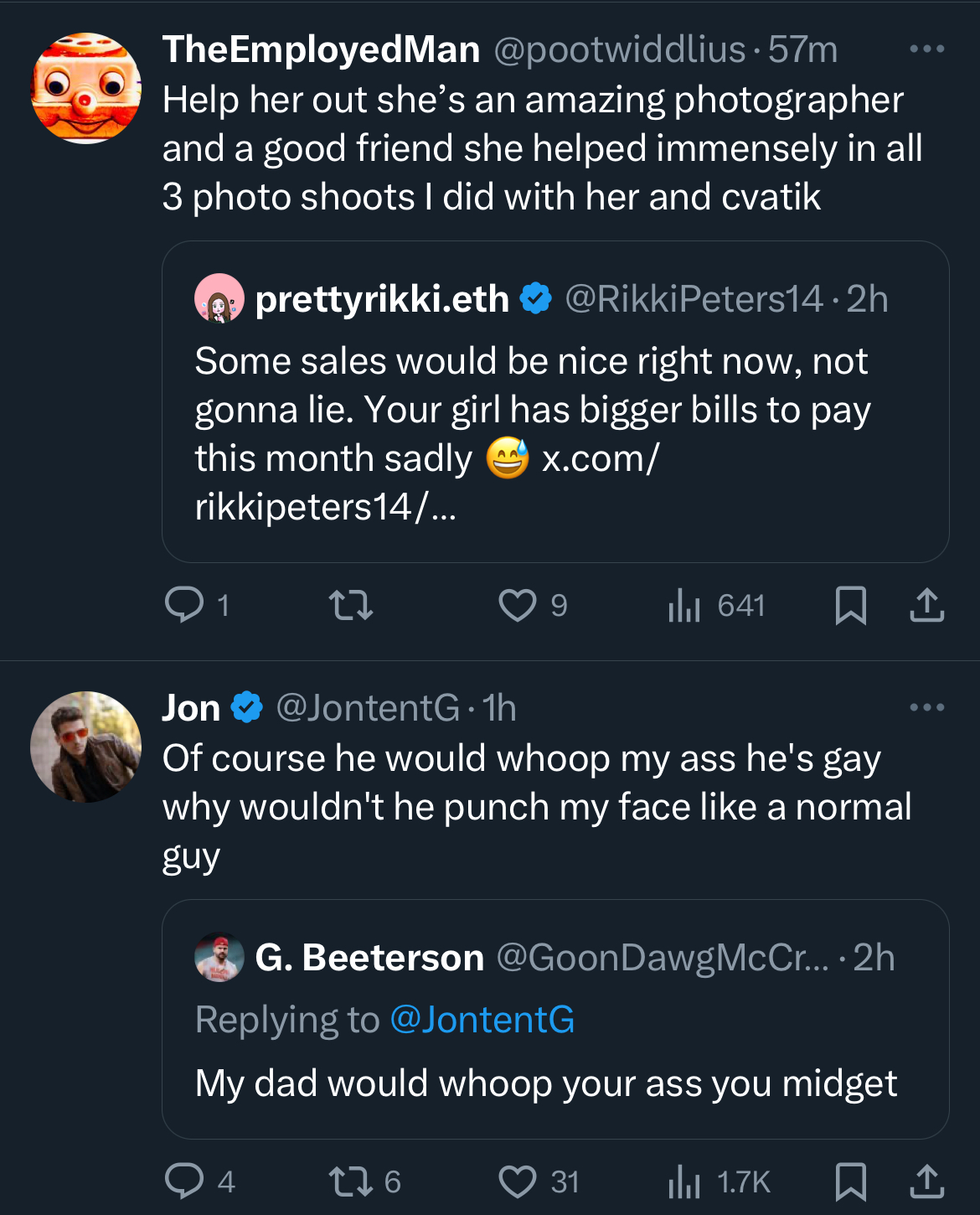The width and height of the screenshot is (980, 1215).
Task: Open more options for Jon's post
Action: point(926,707)
